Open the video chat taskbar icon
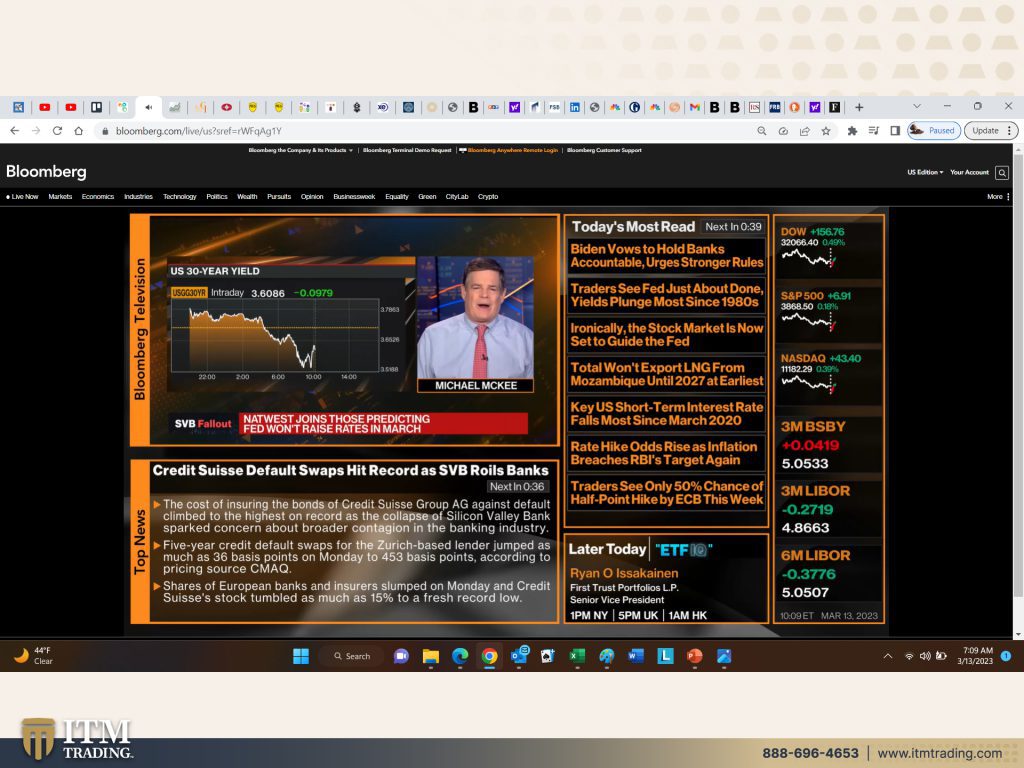This screenshot has height=768, width=1024. pos(401,656)
